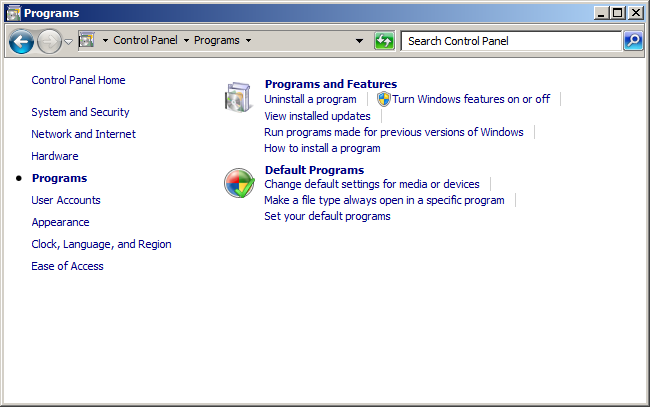This screenshot has width=650, height=407.
Task: Expand the dropdown arrow after Control Panel breadcrumb
Action: click(186, 40)
